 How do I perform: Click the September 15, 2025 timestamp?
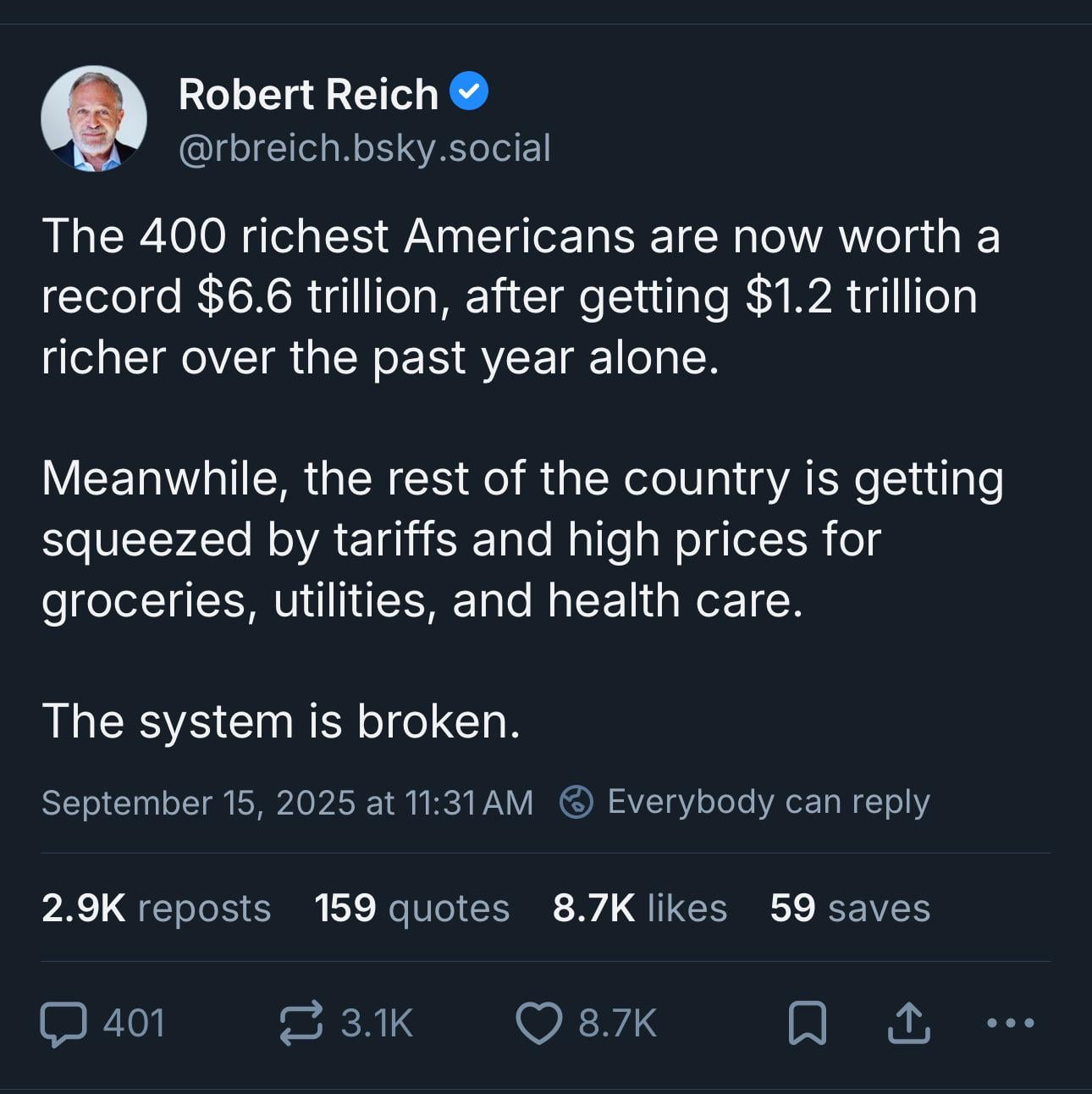coord(287,802)
